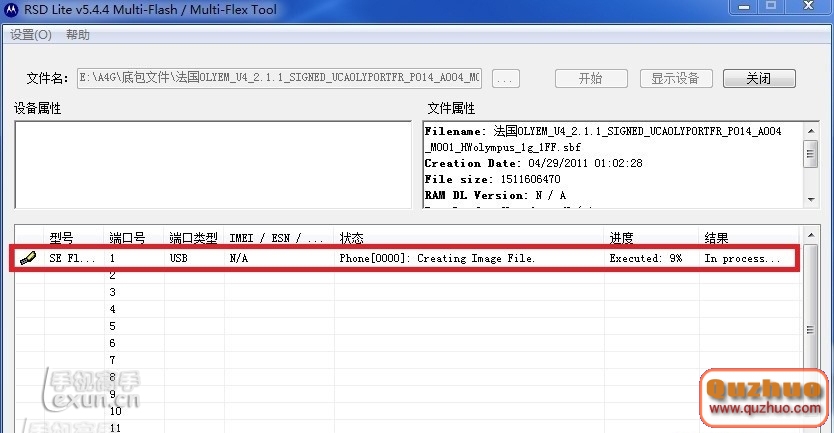Viewport: 834px width, 433px height.
Task: Open the 设置(O) menu
Action: point(31,35)
